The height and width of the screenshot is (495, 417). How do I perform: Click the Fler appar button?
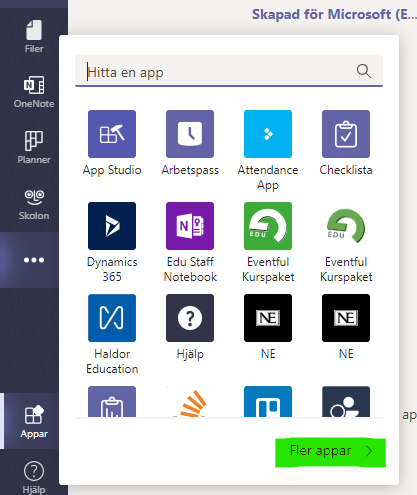(330, 452)
